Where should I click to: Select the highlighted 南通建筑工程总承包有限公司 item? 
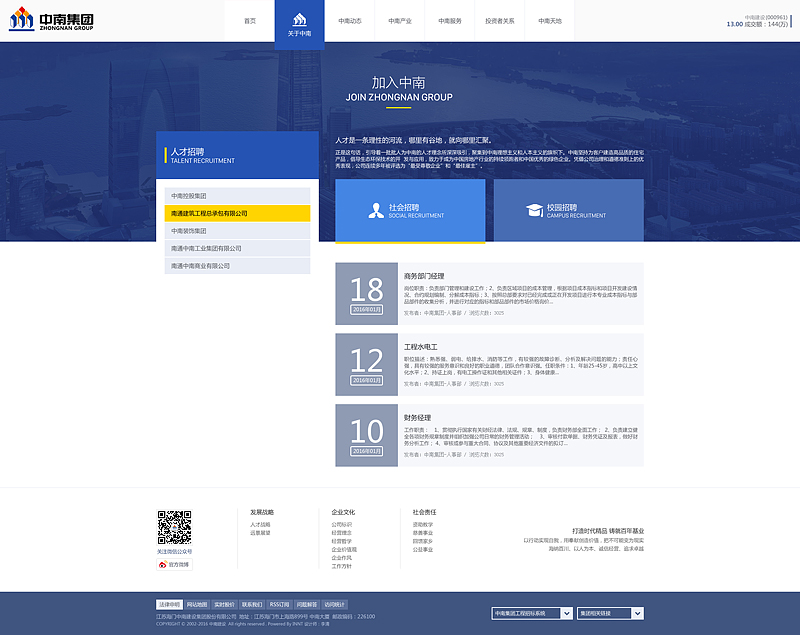(x=237, y=213)
